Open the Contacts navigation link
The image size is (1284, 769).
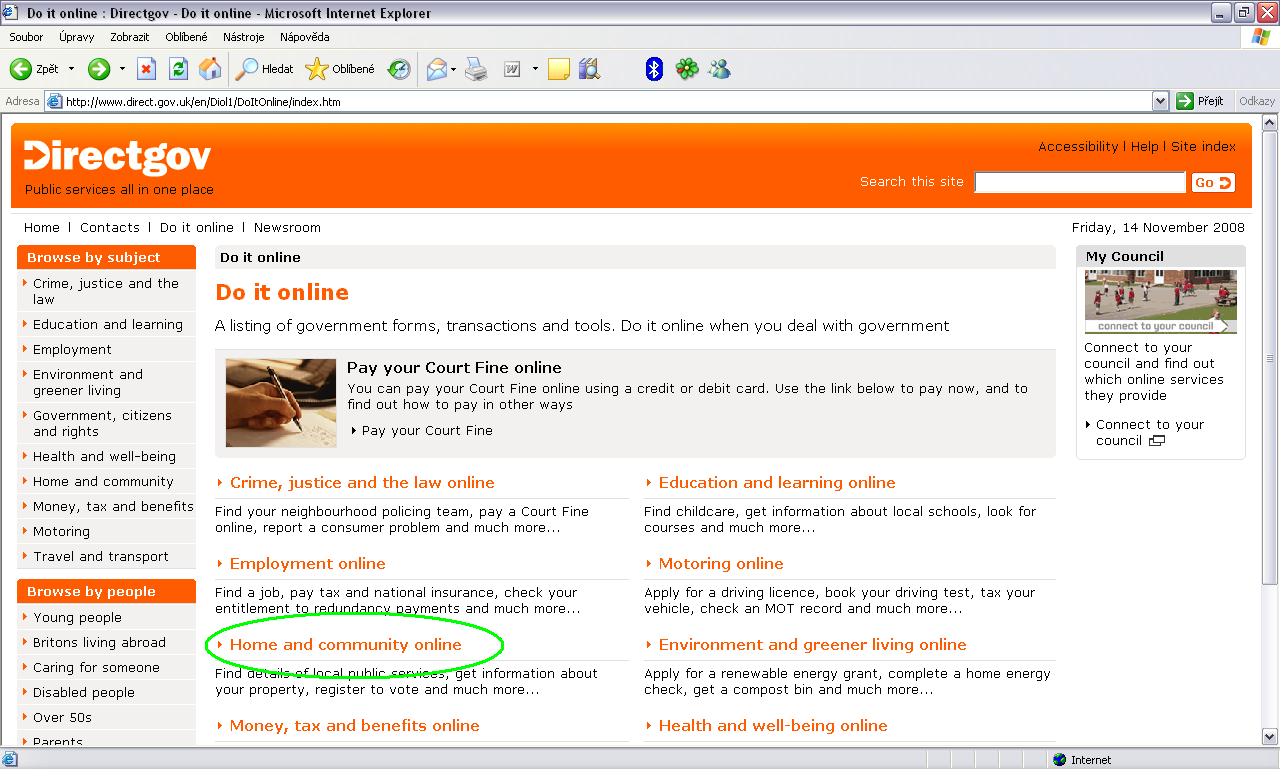[x=110, y=227]
